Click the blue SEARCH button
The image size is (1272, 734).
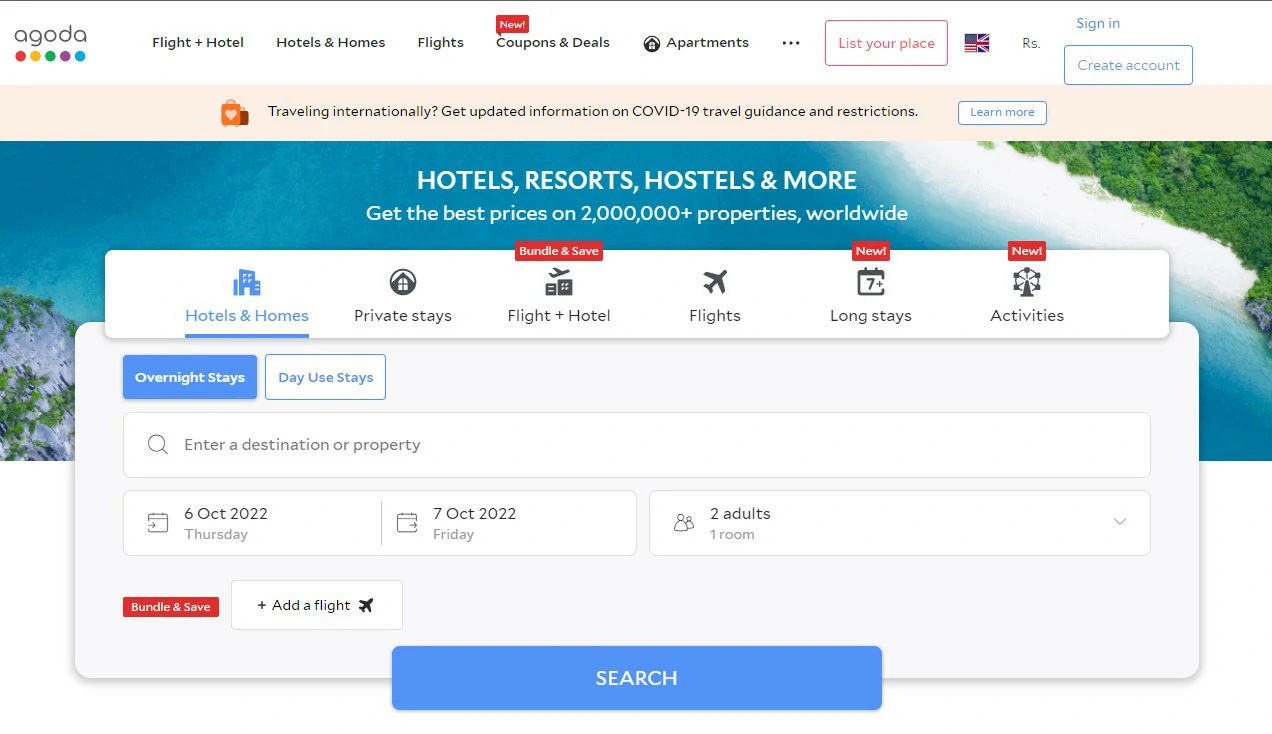pyautogui.click(x=637, y=678)
